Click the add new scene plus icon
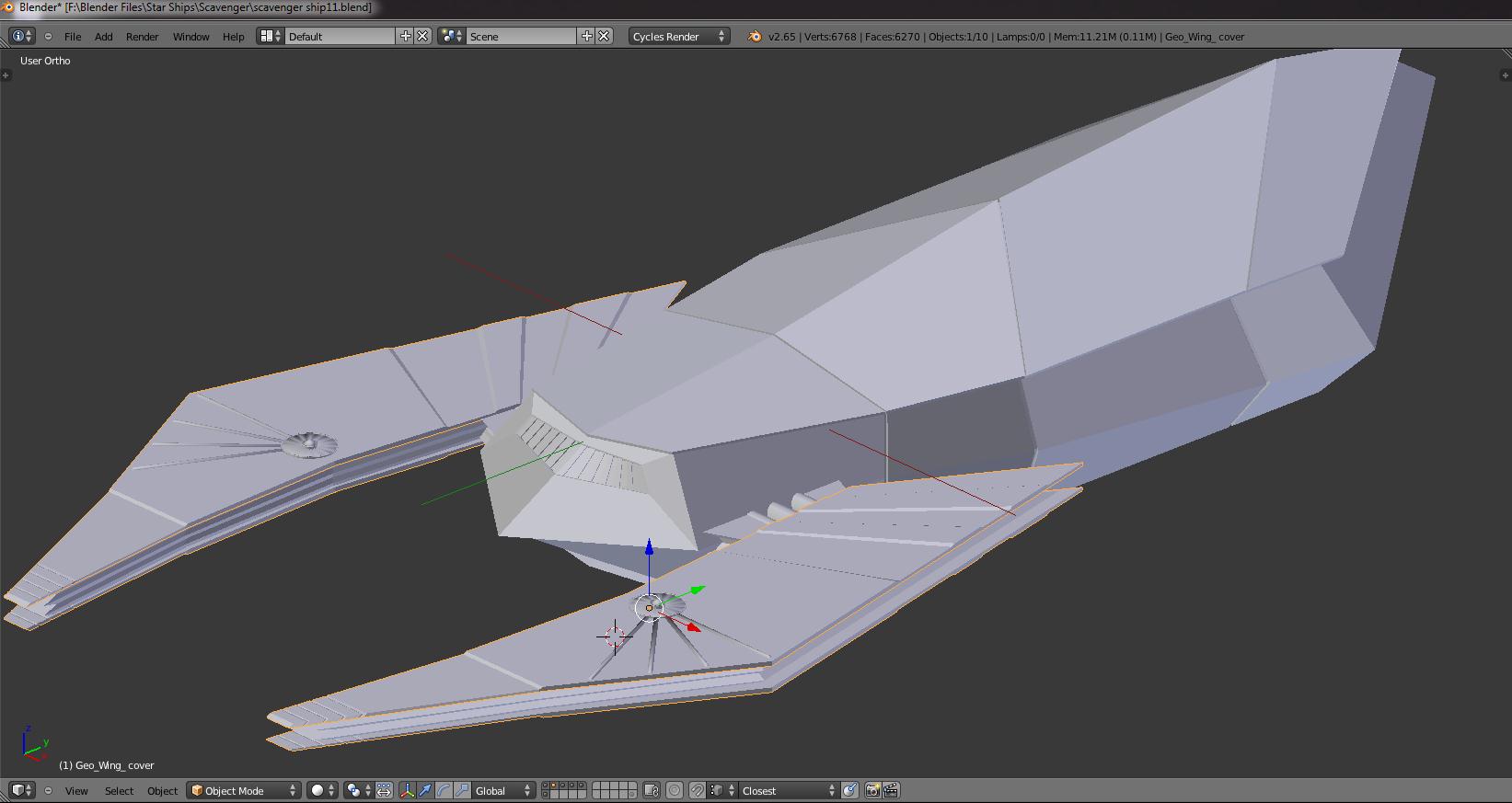 [x=586, y=36]
